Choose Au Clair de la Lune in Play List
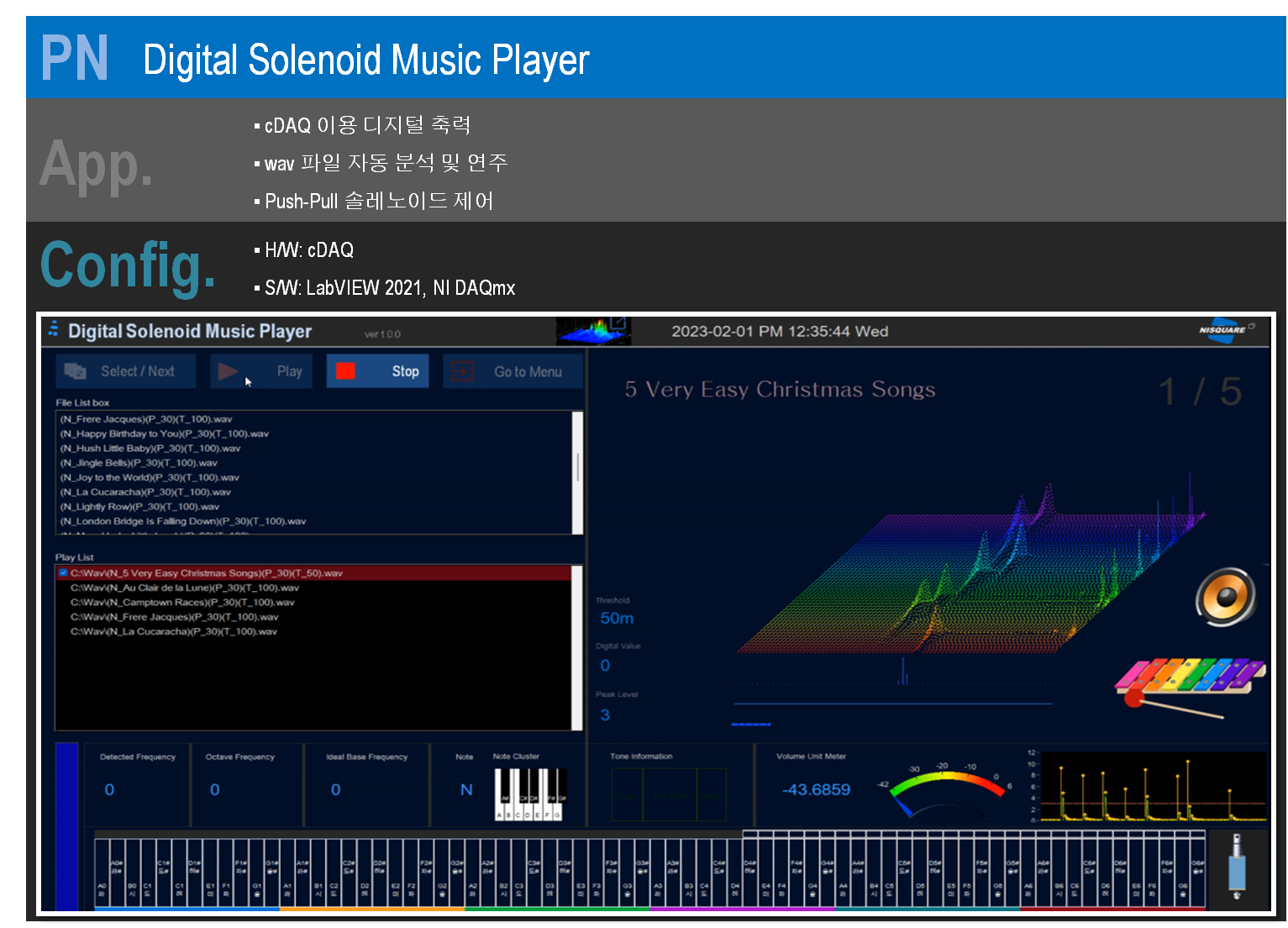 coord(184,588)
